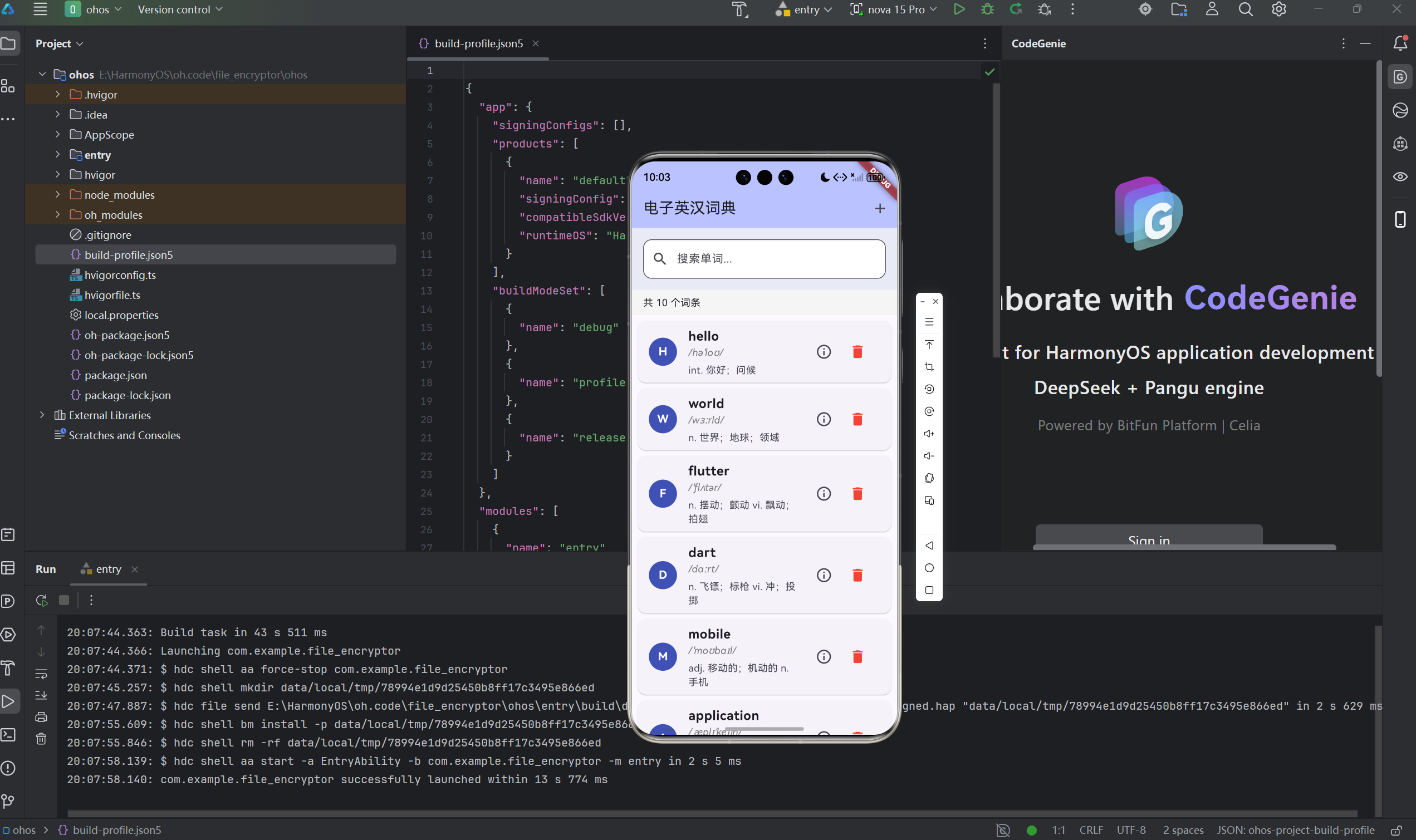Viewport: 1416px width, 840px height.
Task: Click the search words input field
Action: tap(764, 259)
